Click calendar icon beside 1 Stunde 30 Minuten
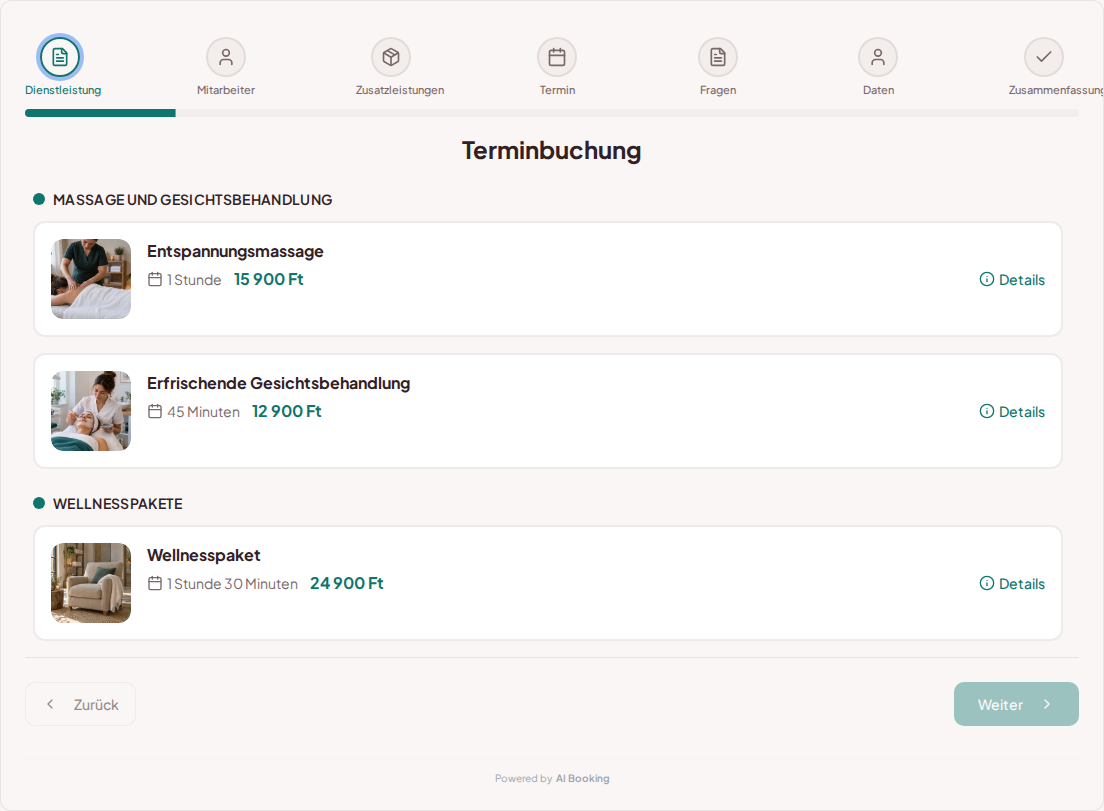Image resolution: width=1104 pixels, height=811 pixels. click(155, 583)
